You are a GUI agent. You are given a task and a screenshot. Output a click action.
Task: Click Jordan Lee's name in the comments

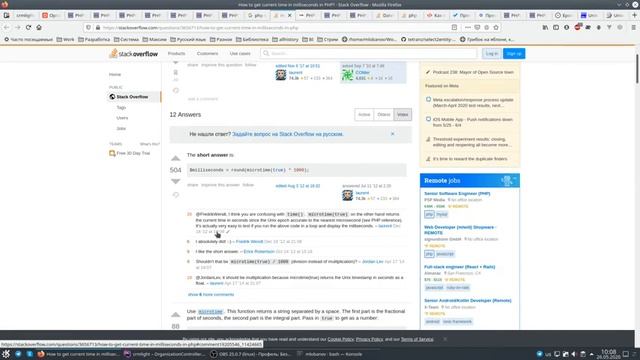point(372,262)
